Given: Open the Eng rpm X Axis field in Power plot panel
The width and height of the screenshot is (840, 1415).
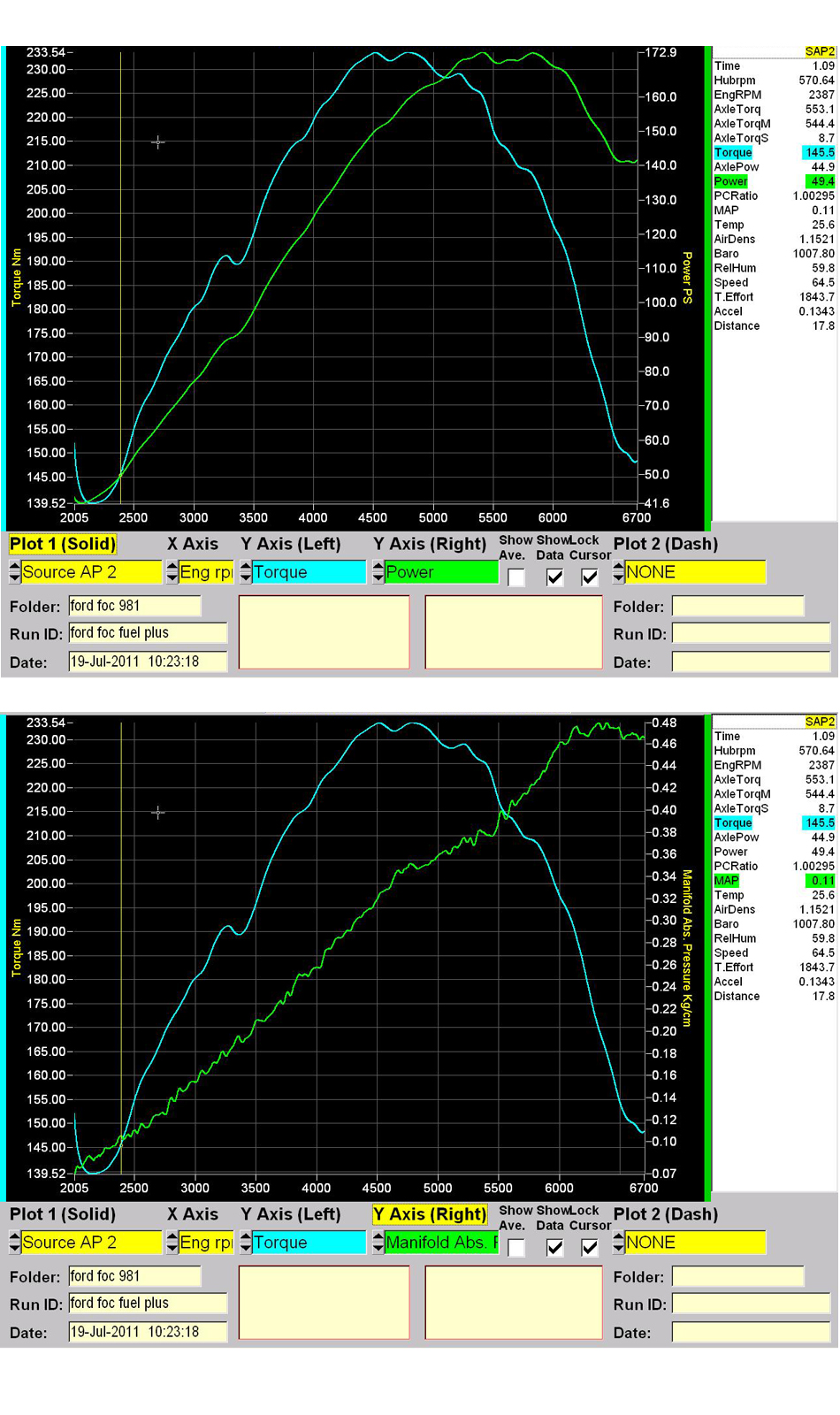Looking at the screenshot, I should pos(206,572).
